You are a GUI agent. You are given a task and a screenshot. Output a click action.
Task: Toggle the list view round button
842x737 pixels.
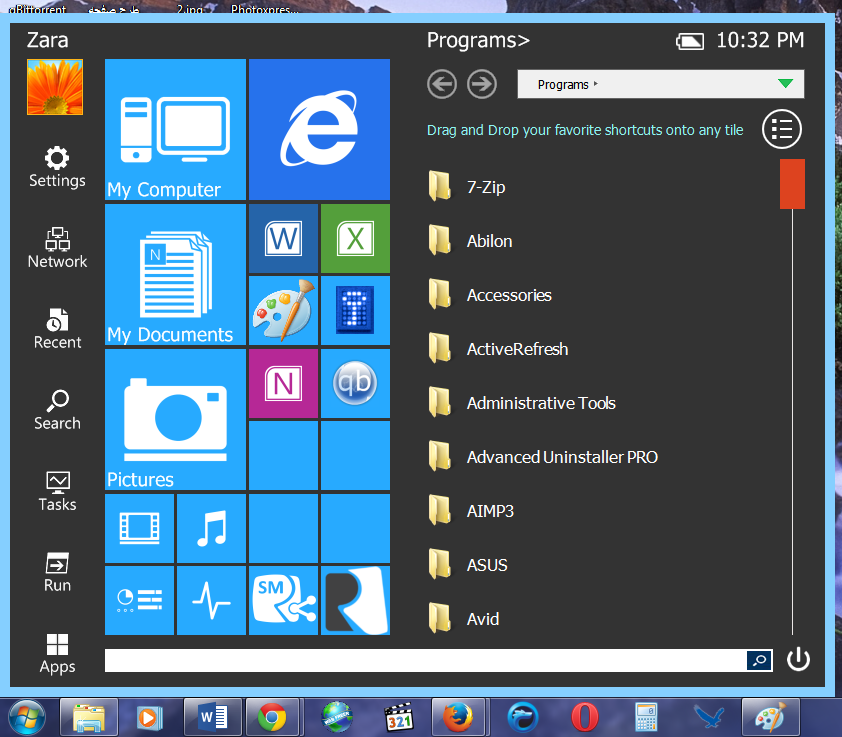782,129
